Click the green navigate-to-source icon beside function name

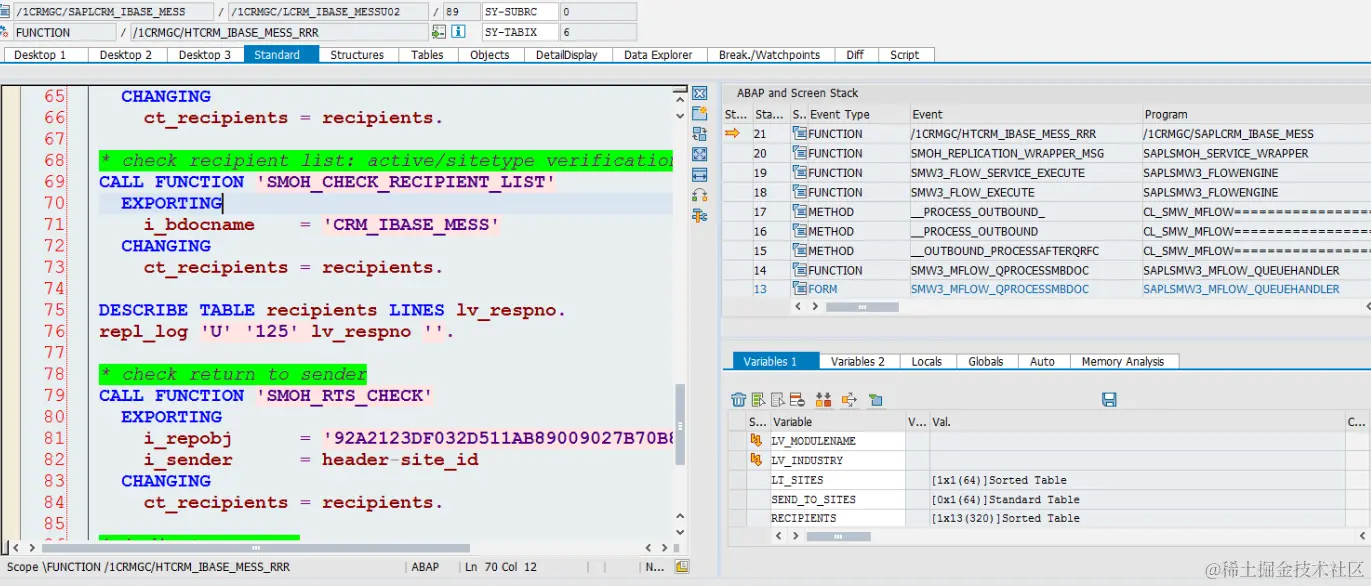click(x=438, y=32)
